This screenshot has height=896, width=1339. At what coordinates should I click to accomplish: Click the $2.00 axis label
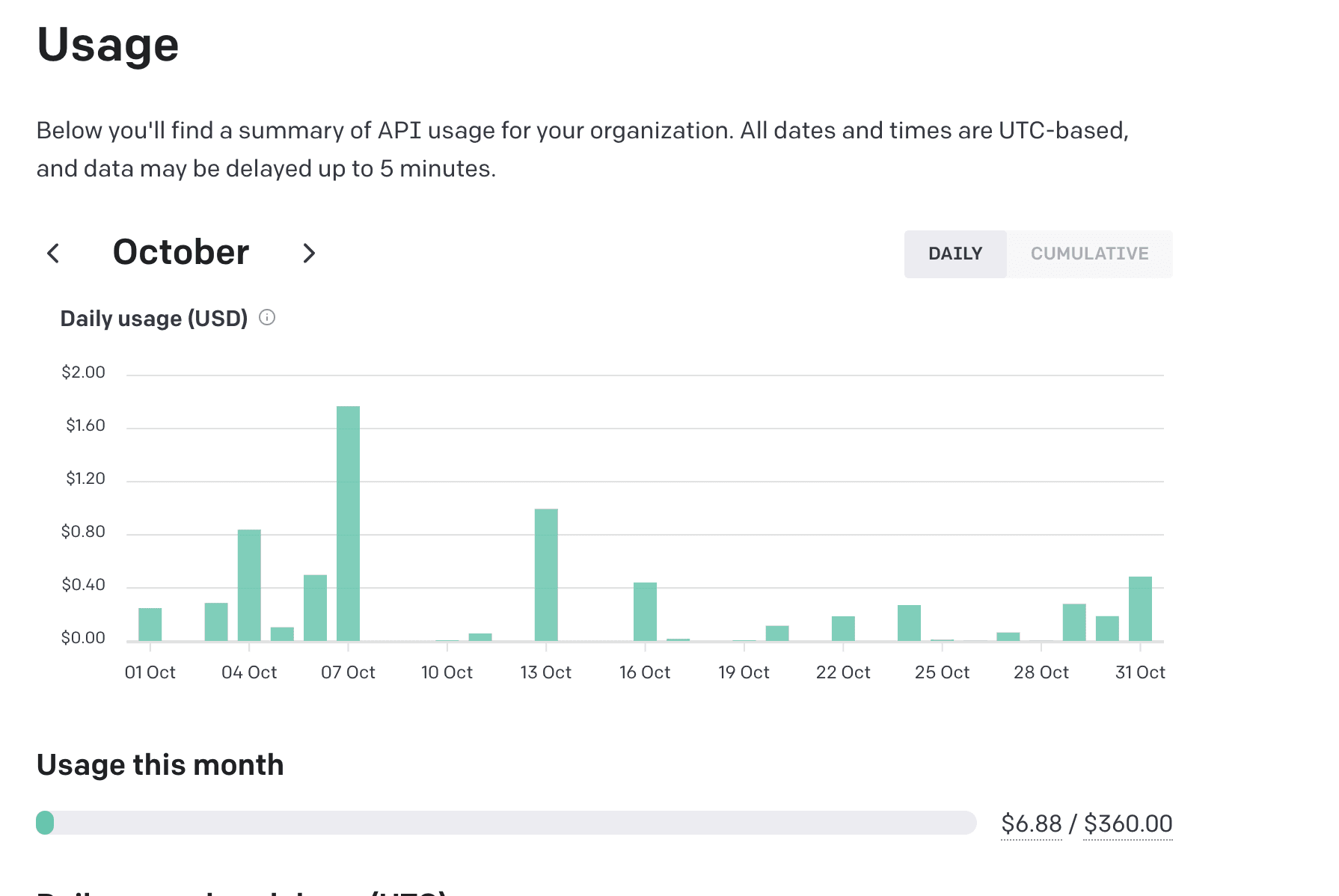click(84, 372)
